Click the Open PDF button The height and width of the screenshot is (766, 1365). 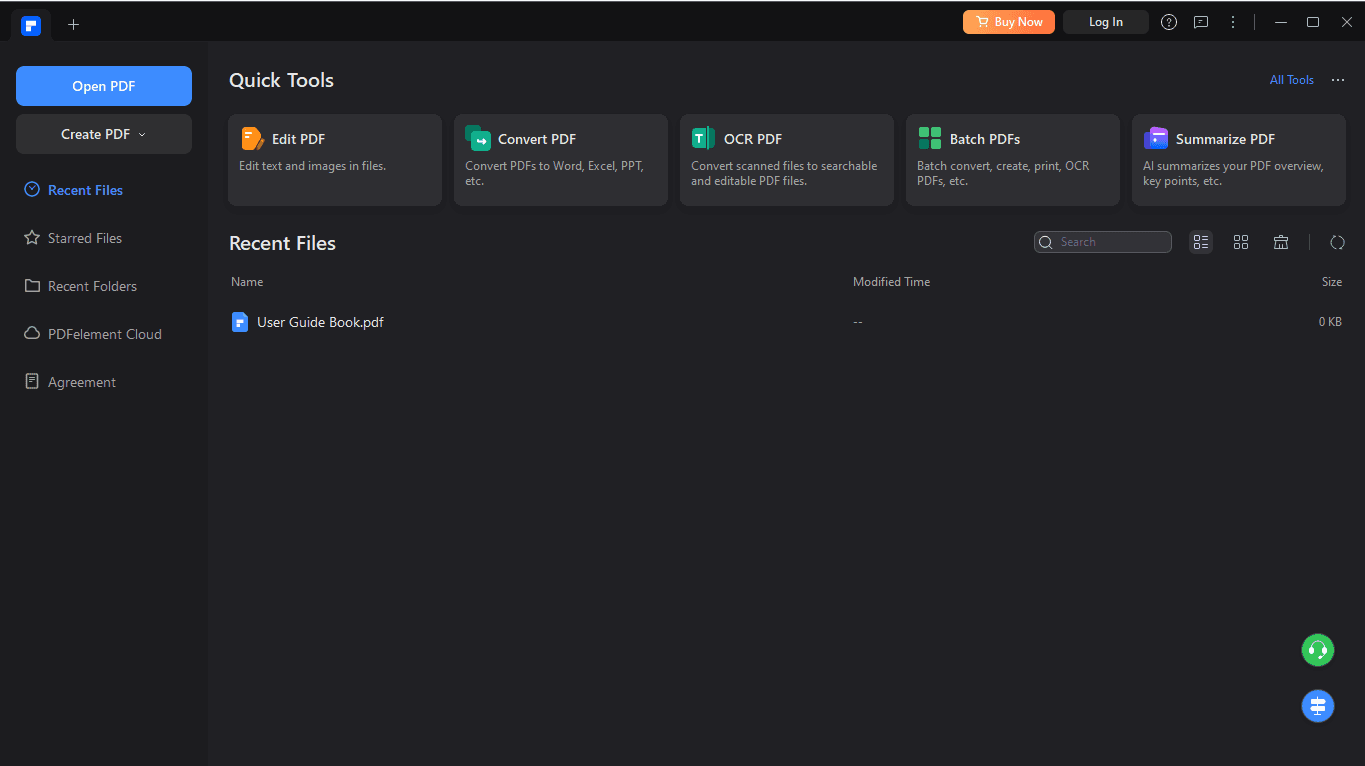104,86
